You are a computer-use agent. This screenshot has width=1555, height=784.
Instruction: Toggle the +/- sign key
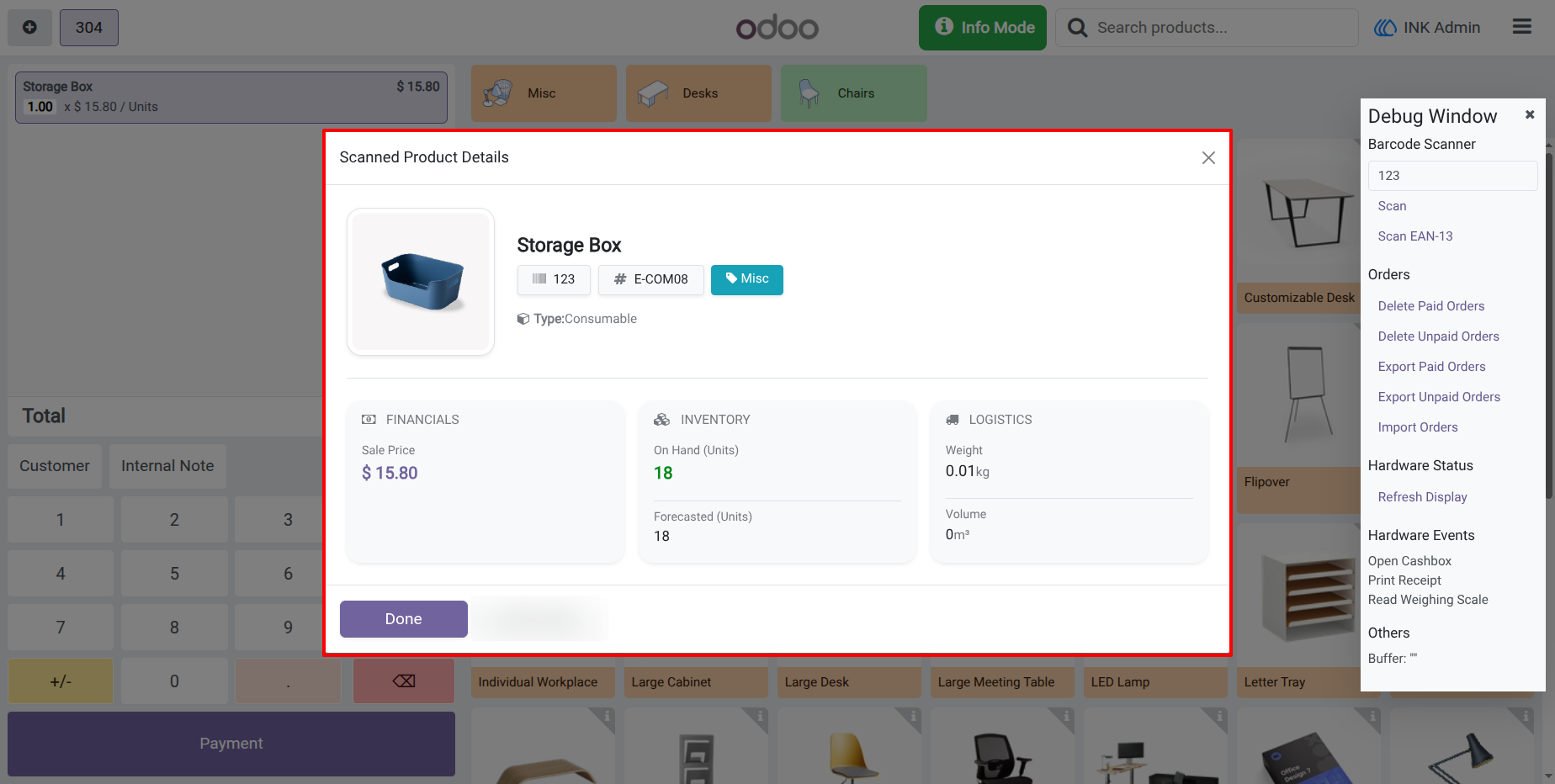(x=61, y=681)
